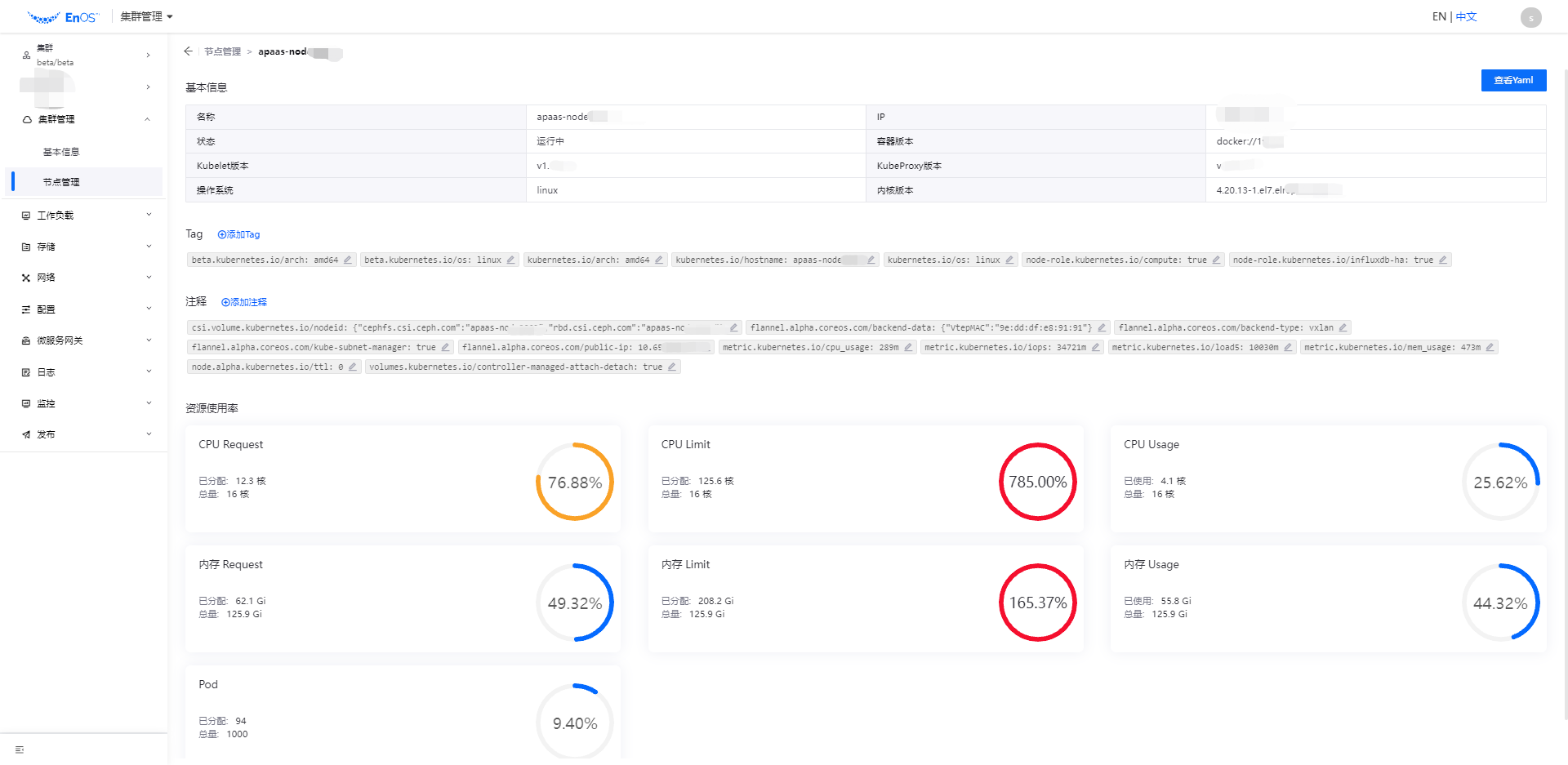Edit the kubernetes.io/os linux tag pencil icon
Viewport: 1568px width, 765px height.
(1010, 260)
